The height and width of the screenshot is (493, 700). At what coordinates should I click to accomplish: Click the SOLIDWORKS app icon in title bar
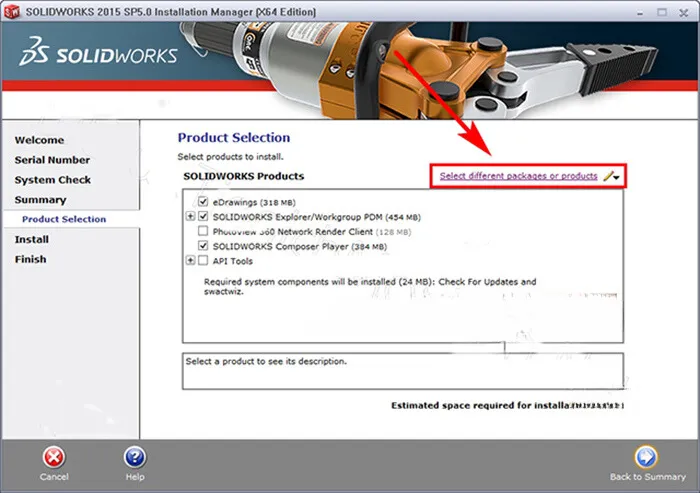click(12, 12)
